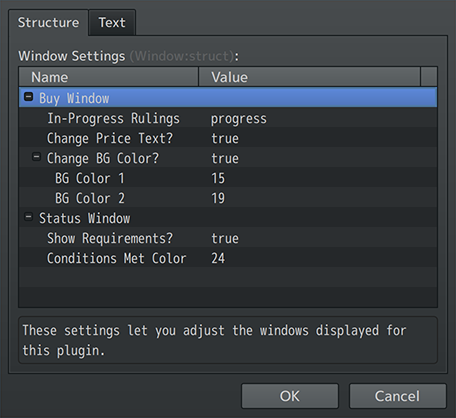The image size is (456, 418).
Task: Click the true value for Show Requirements?
Action: (225, 238)
